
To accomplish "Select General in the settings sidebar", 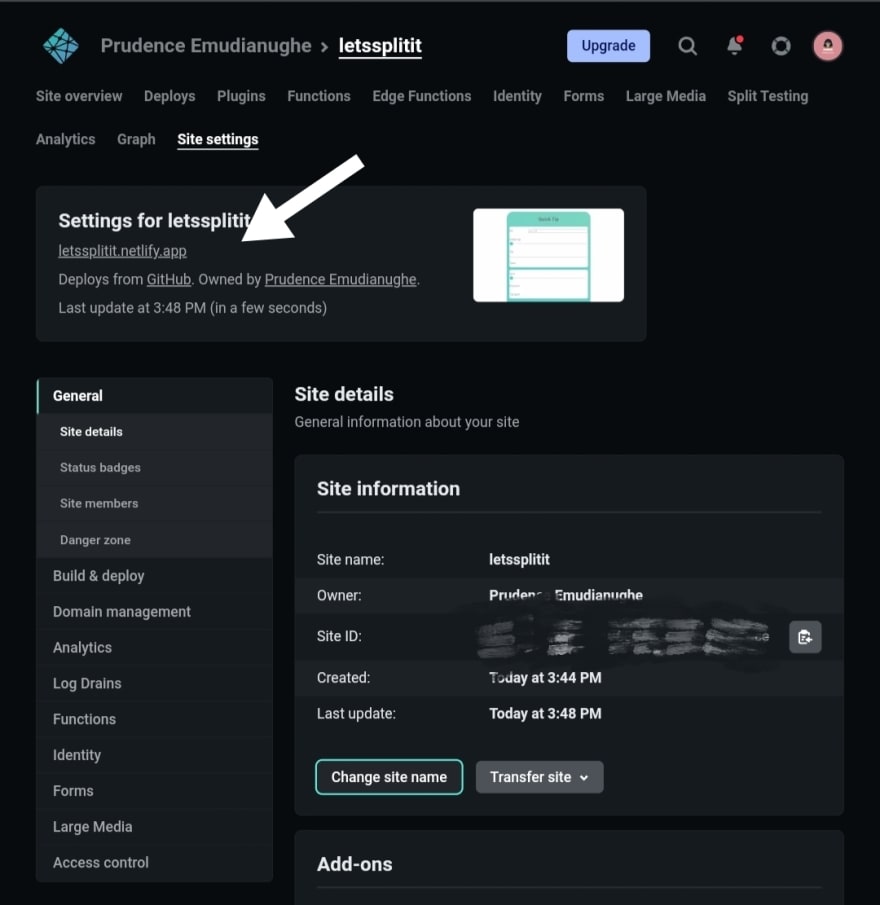I will pyautogui.click(x=155, y=396).
